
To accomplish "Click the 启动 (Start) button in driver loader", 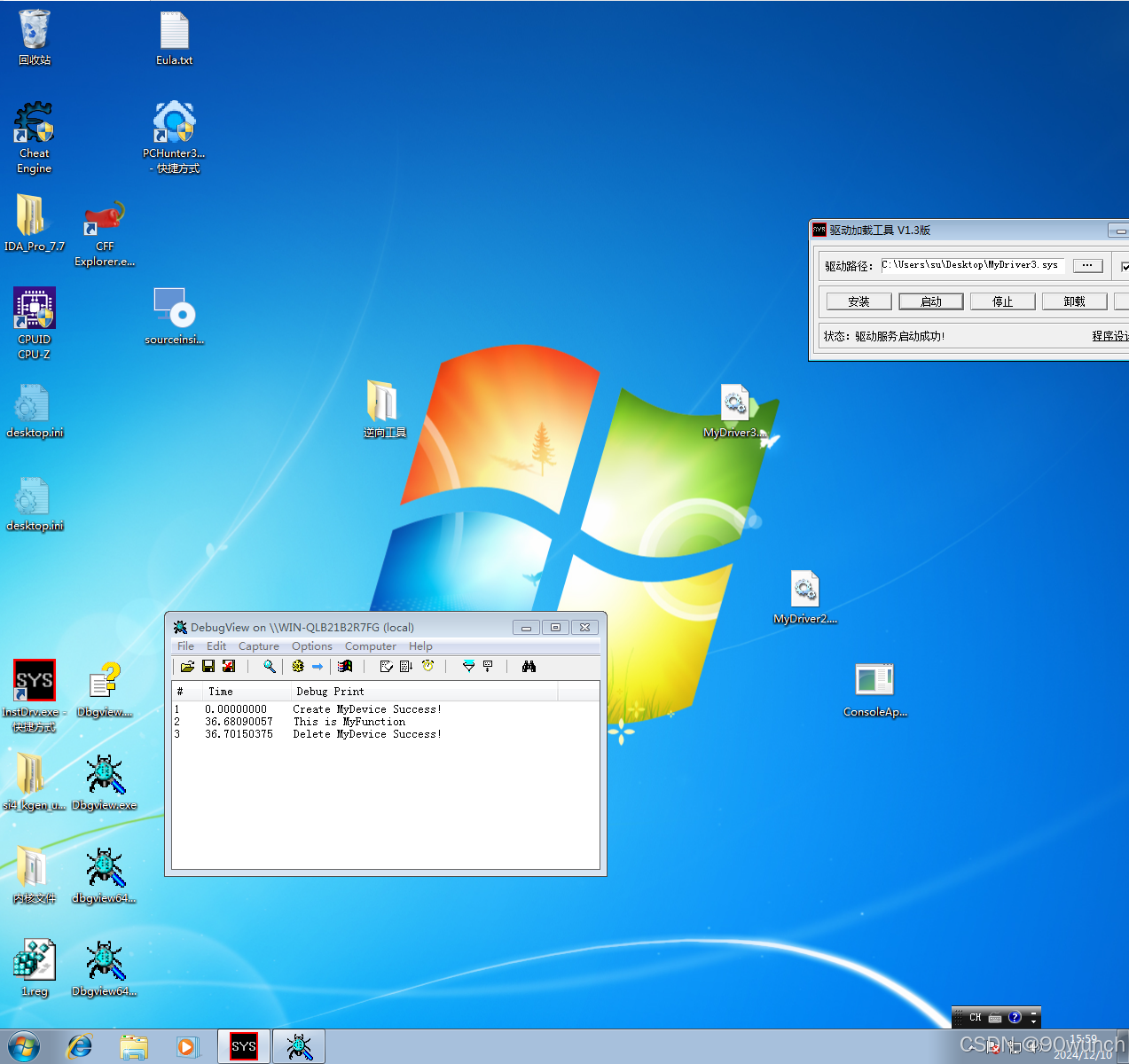I will [x=931, y=301].
